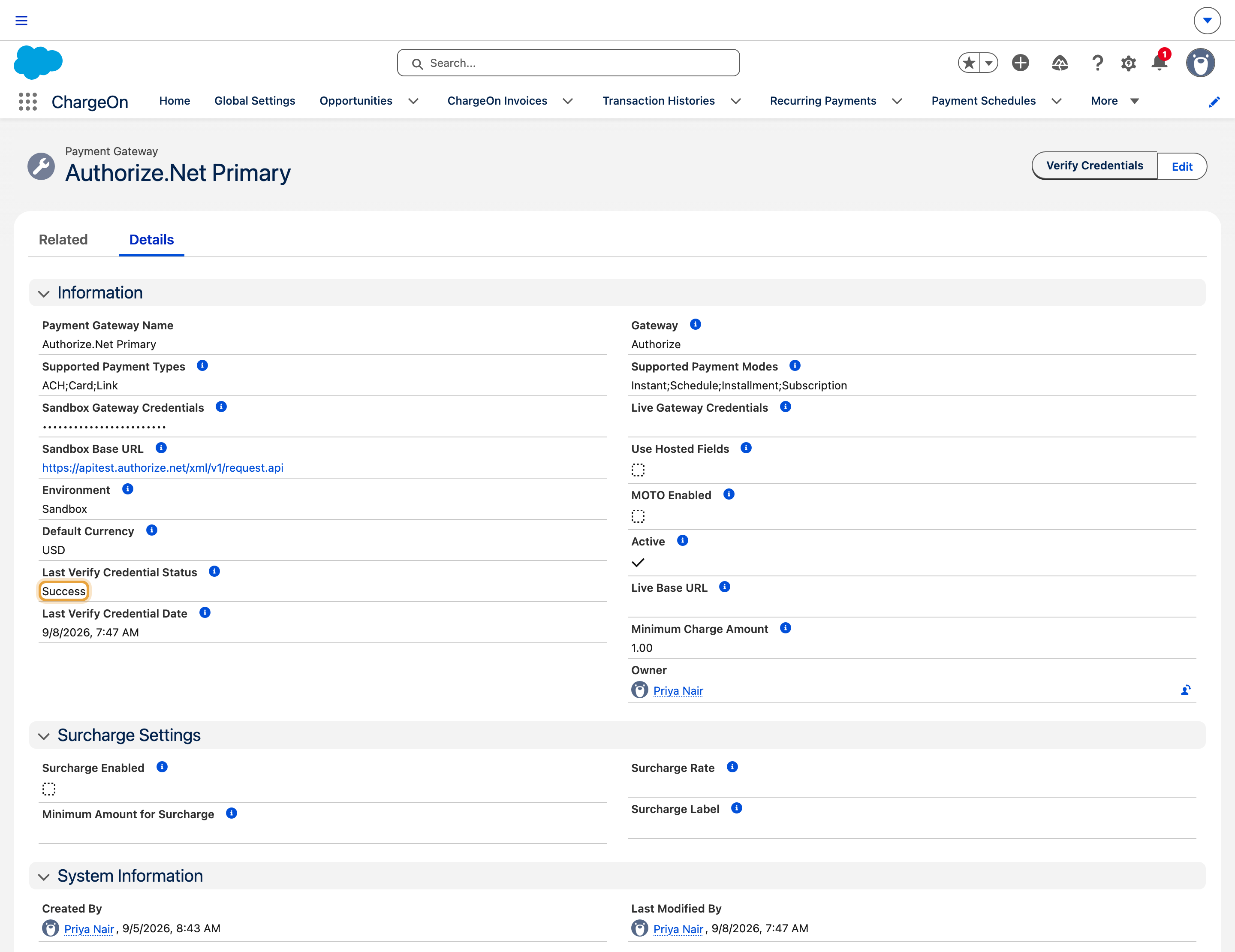Image resolution: width=1235 pixels, height=952 pixels.
Task: Open the ChargeOn Invoices tab
Action: [497, 101]
